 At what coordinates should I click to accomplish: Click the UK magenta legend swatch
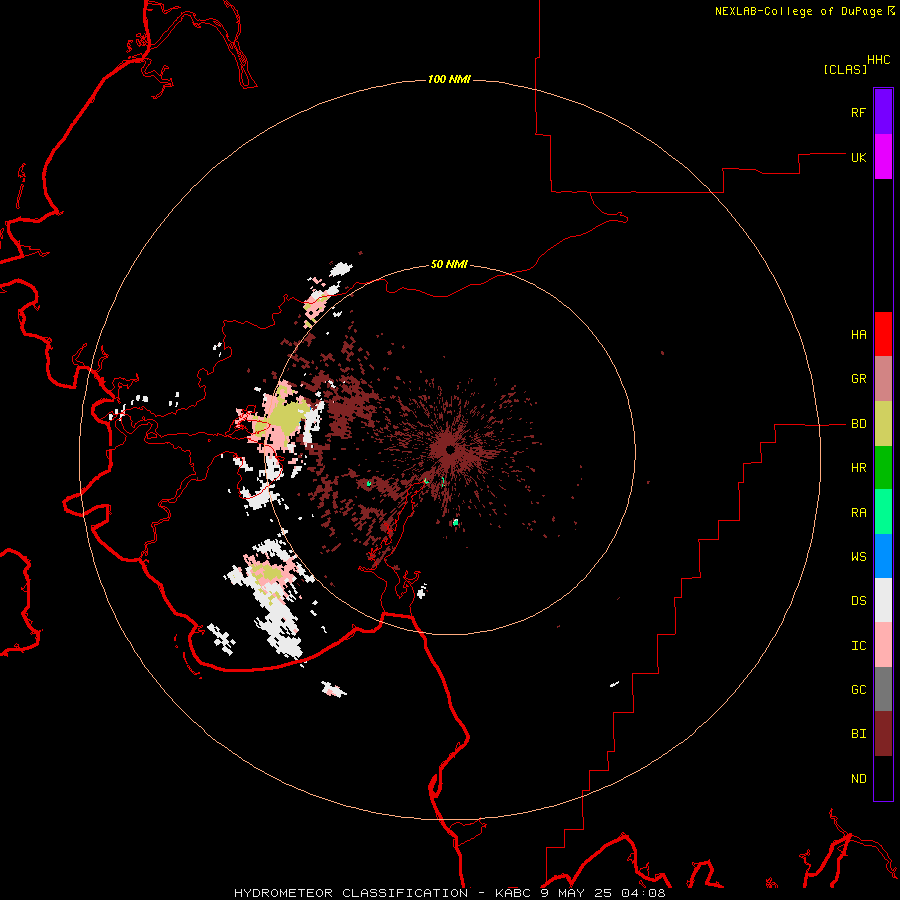pyautogui.click(x=883, y=157)
